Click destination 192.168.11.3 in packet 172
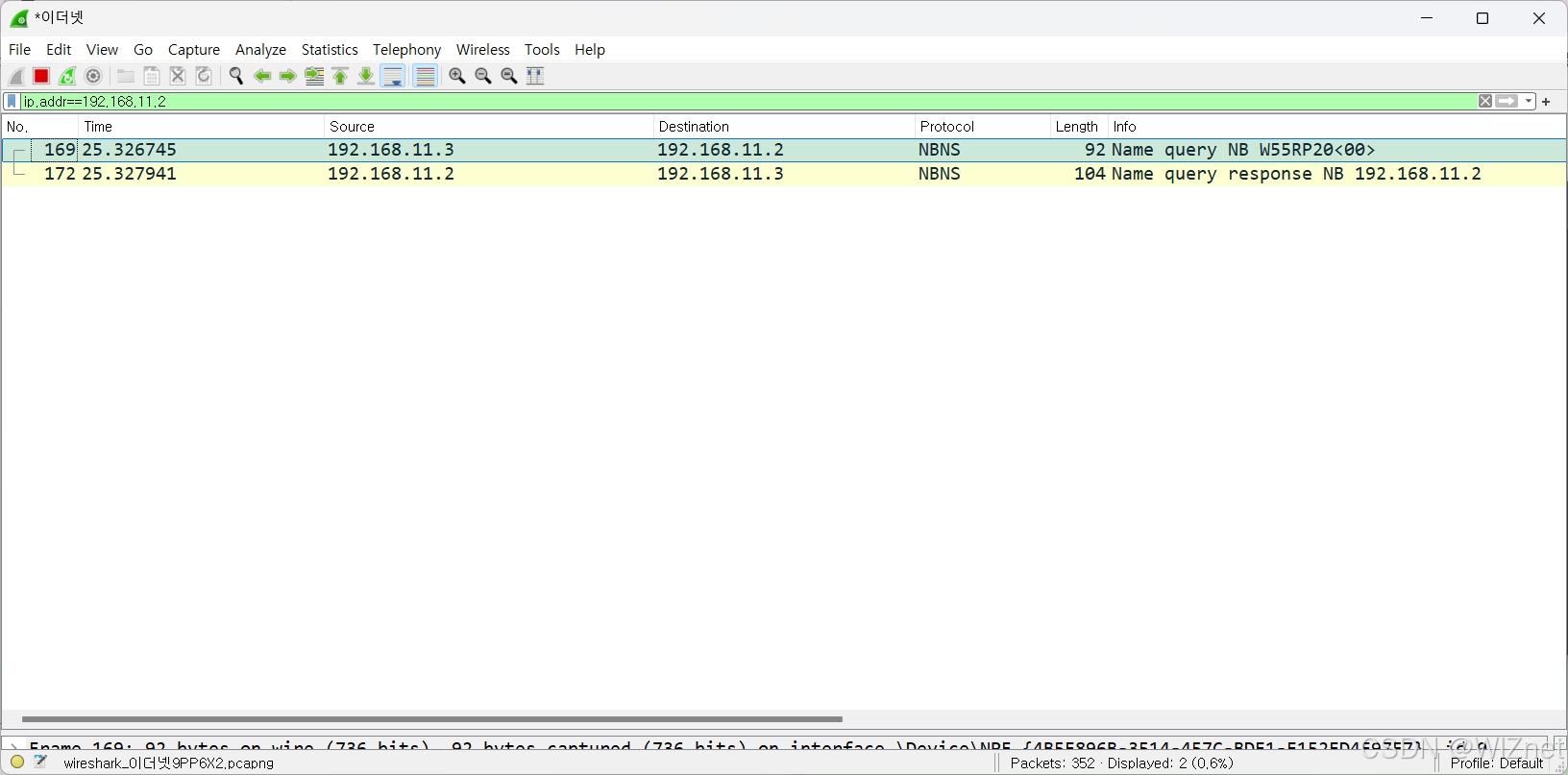The image size is (1568, 775). (721, 174)
